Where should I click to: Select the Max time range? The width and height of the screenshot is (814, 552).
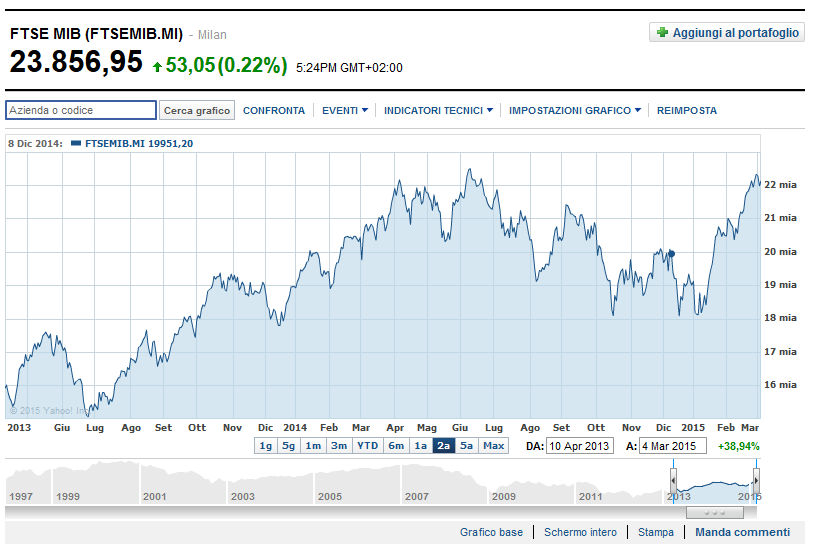493,446
